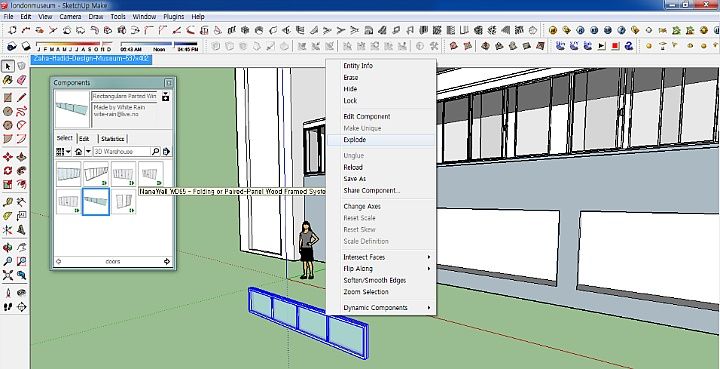Adjust the shadow month slider
Viewport: 720px width, 369px height.
(x=74, y=44)
